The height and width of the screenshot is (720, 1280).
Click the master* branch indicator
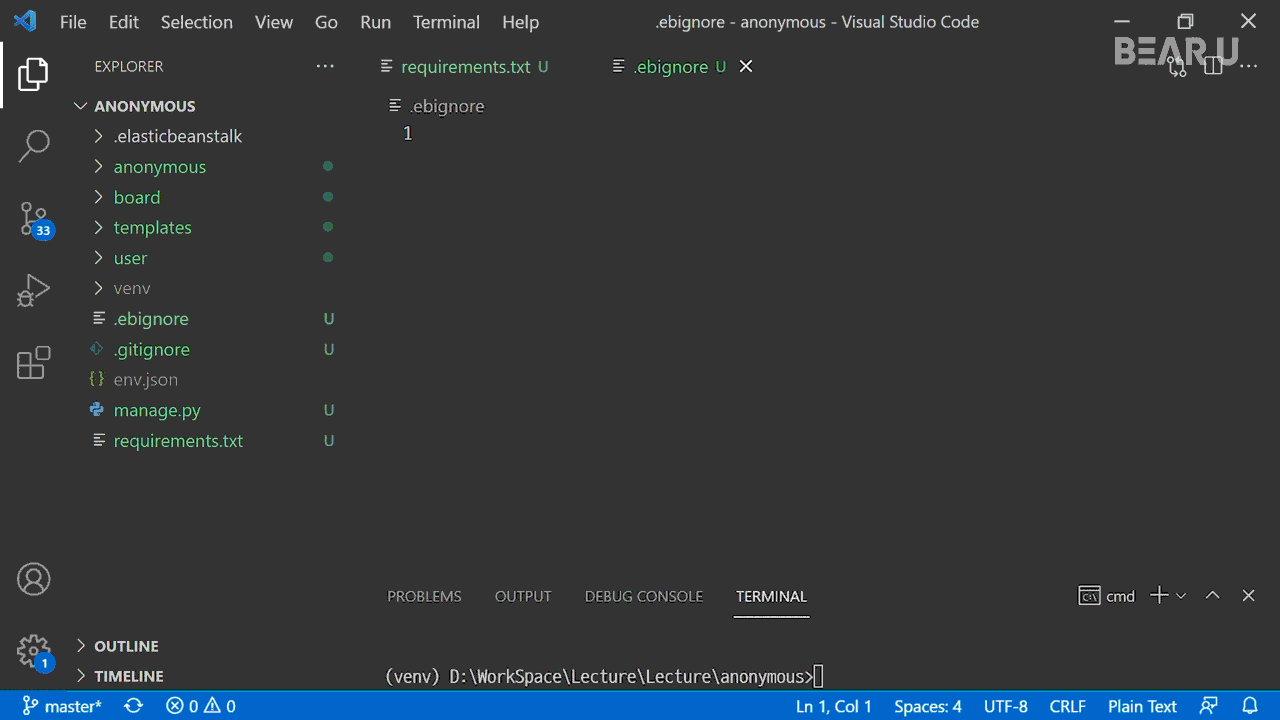[x=62, y=706]
